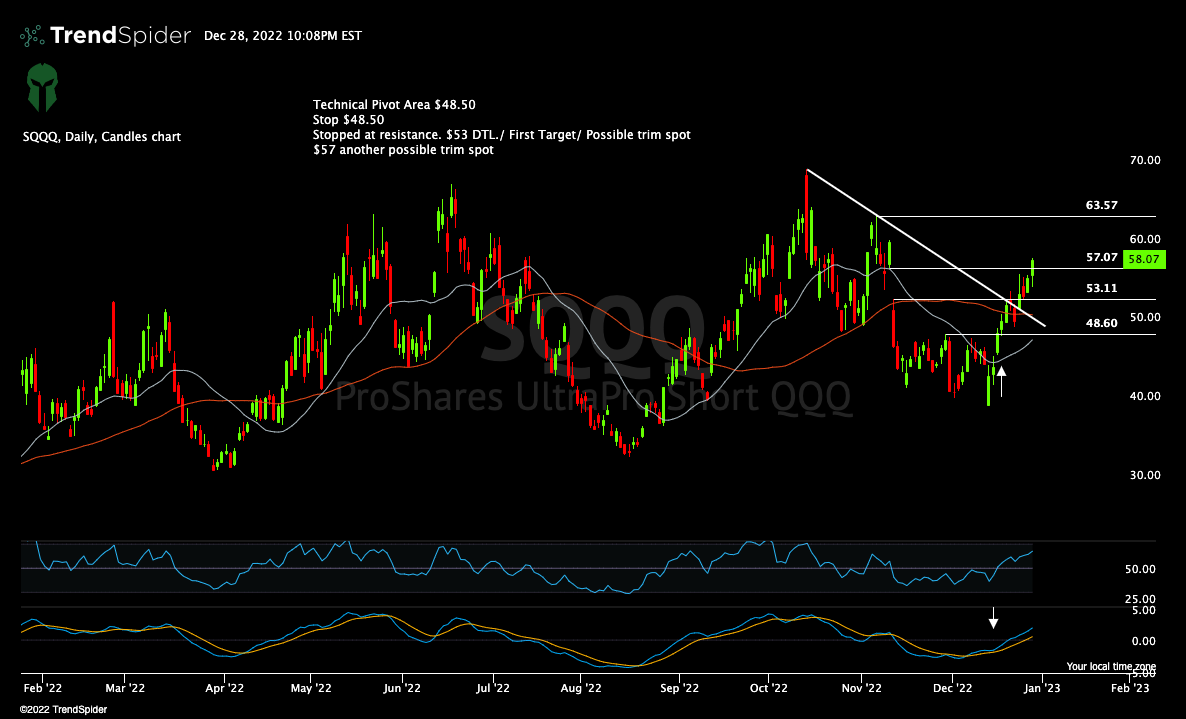Viewport: 1186px width, 719px height.
Task: Click the "$57 another possible trim spot" note
Action: (x=403, y=150)
